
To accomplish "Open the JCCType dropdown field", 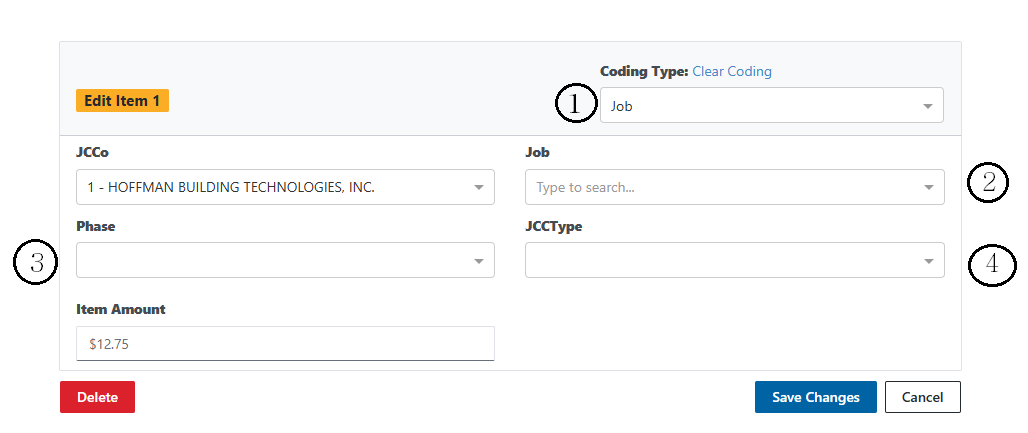I will [x=720, y=260].
